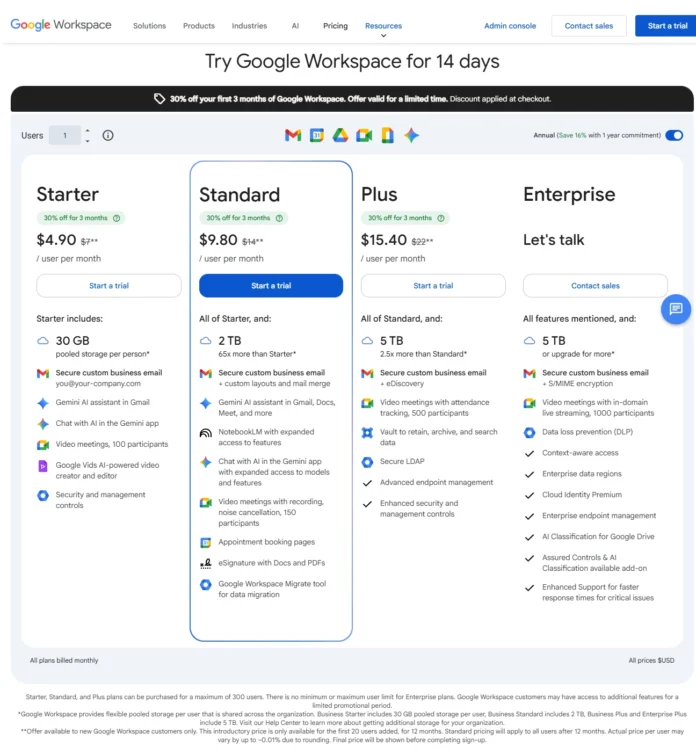The height and width of the screenshot is (755, 696).
Task: Click the help icon on Standard discount badge
Action: [x=279, y=218]
